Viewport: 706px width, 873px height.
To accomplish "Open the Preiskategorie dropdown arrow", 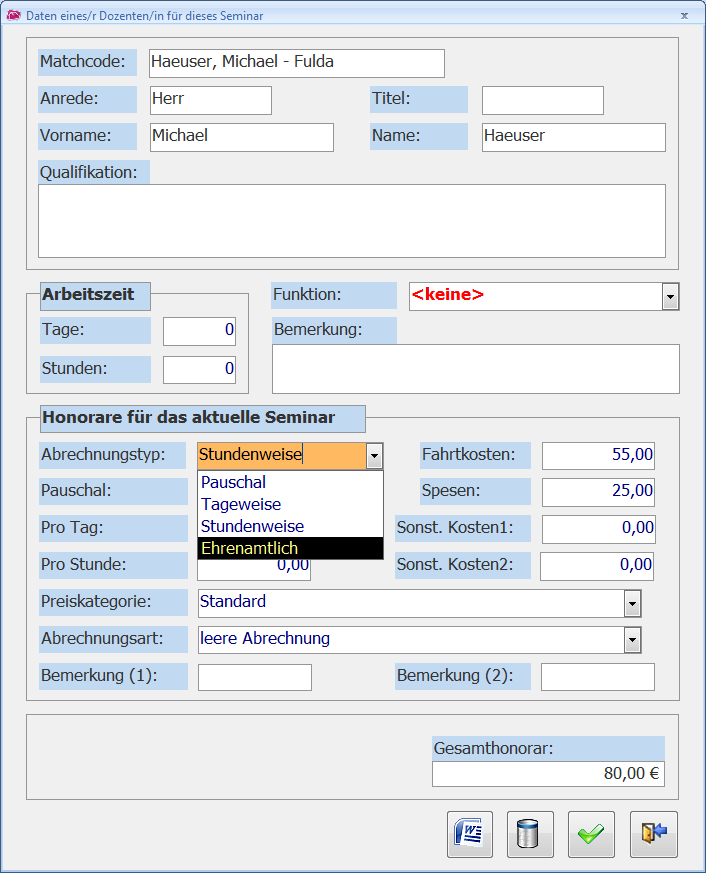I will click(632, 603).
